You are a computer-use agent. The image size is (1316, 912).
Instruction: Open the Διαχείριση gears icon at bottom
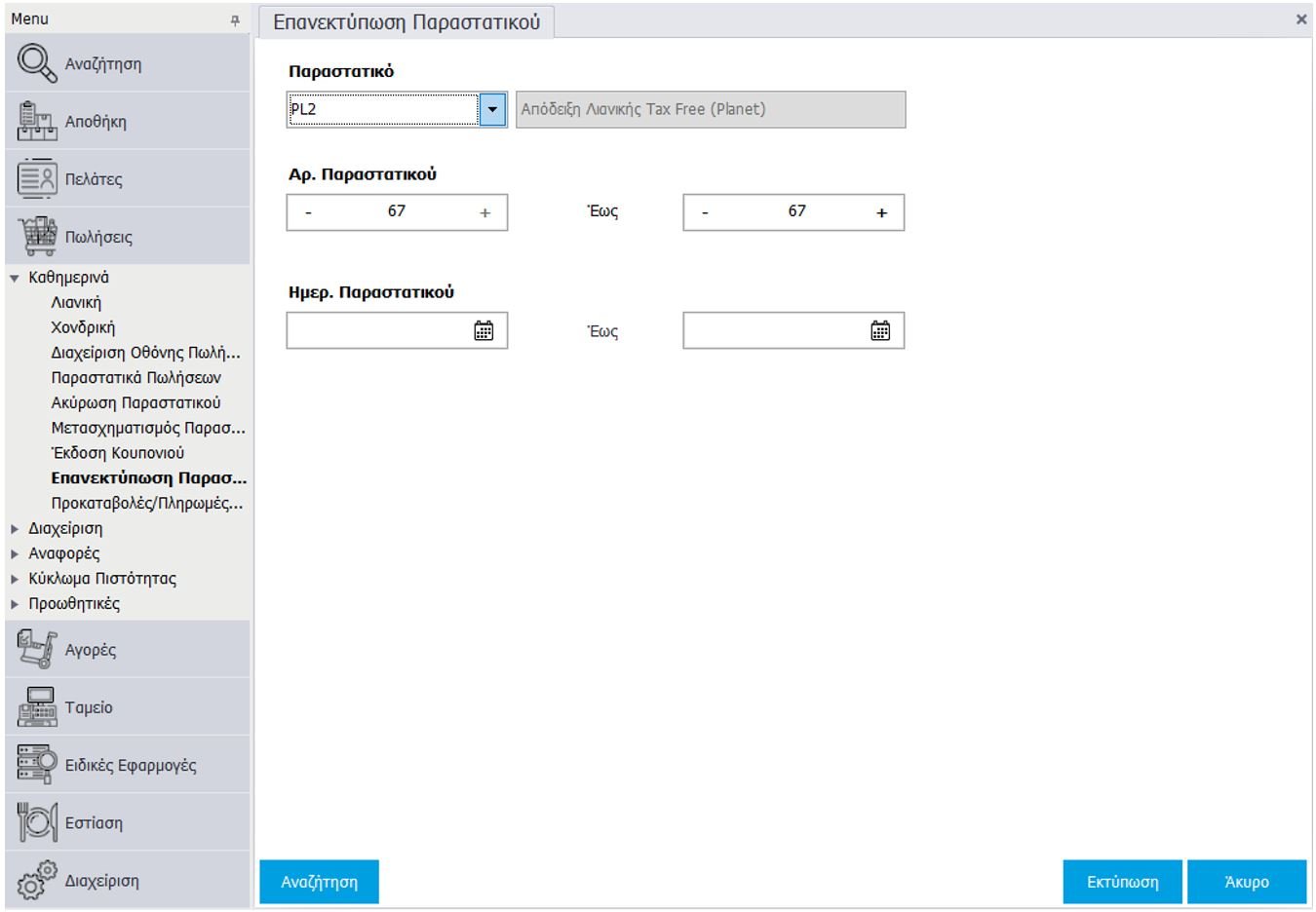37,880
